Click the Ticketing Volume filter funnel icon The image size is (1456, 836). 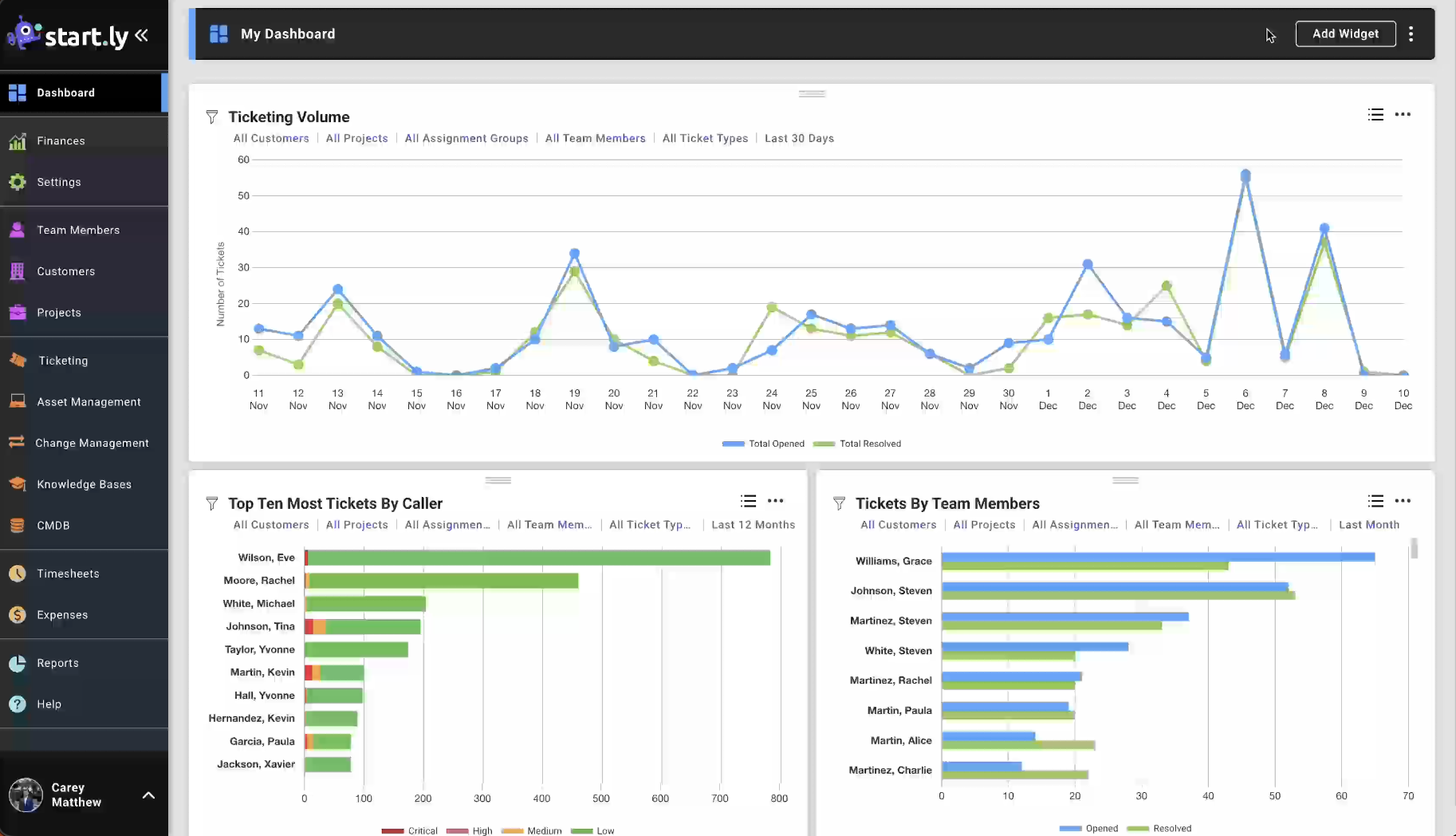tap(211, 117)
